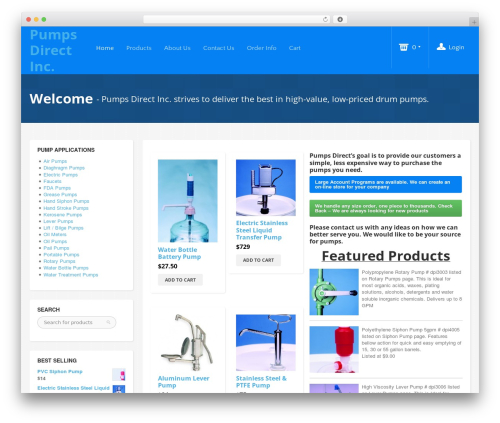Click the Login user icon
This screenshot has height=423, width=500.
coord(441,47)
